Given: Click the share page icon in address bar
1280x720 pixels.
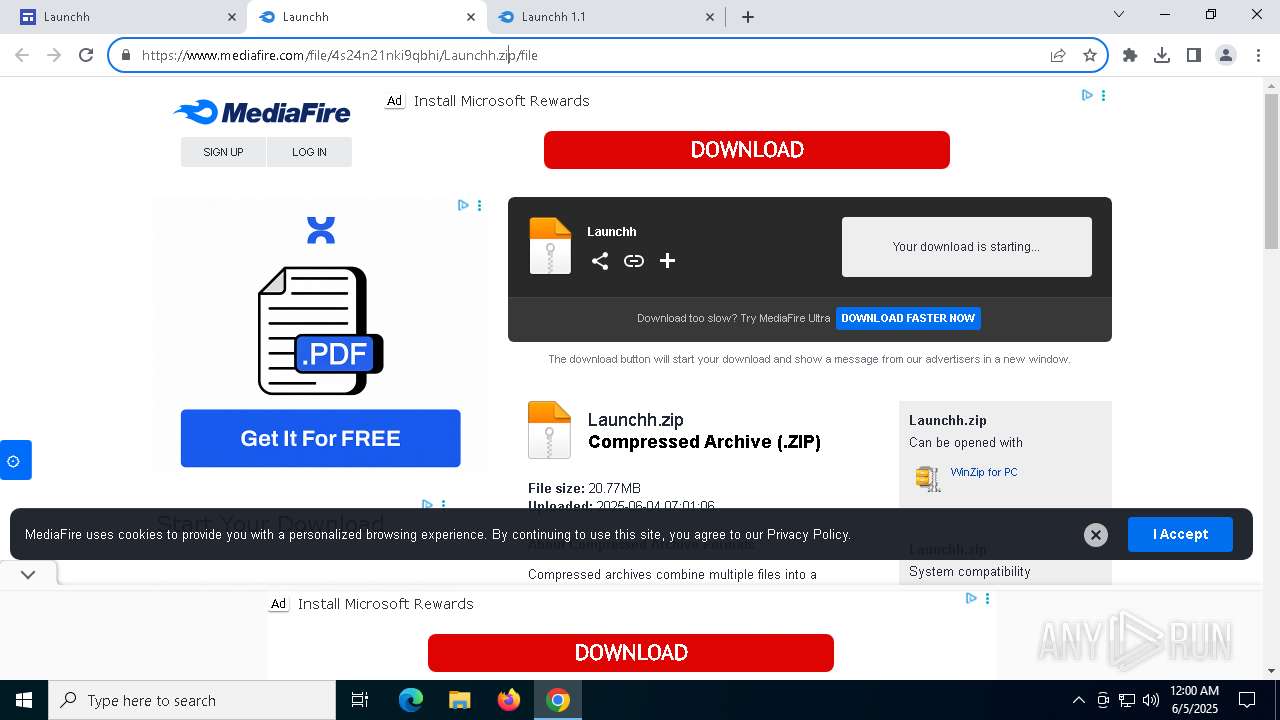Looking at the screenshot, I should tap(1058, 55).
